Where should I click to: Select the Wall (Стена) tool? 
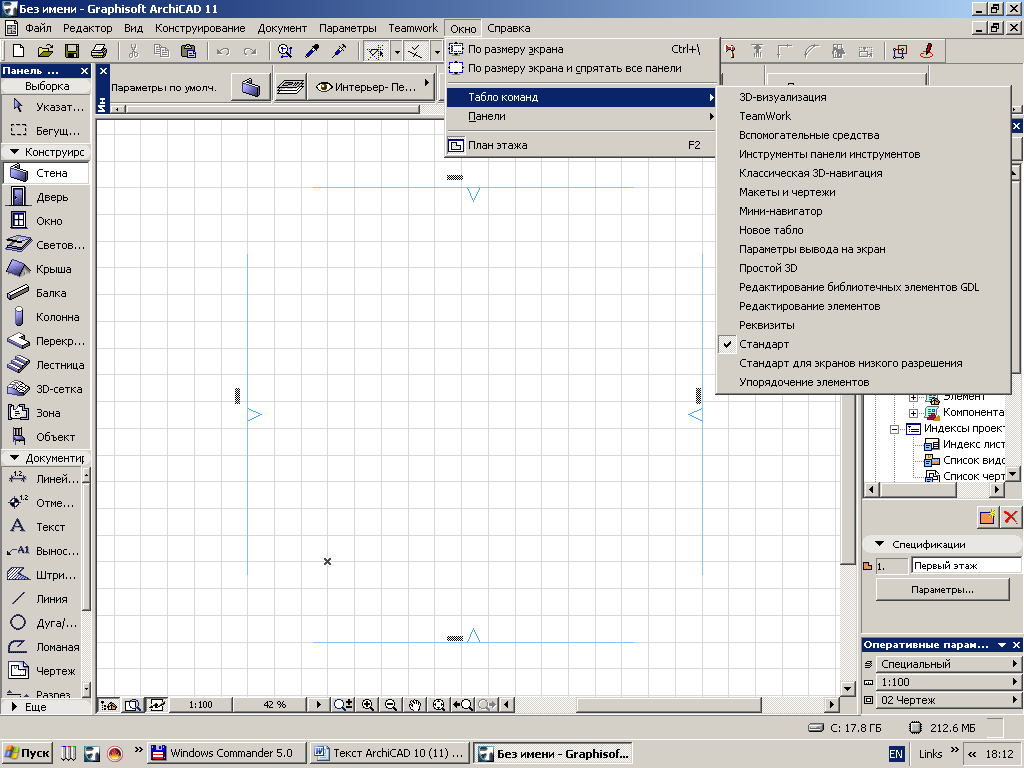46,173
